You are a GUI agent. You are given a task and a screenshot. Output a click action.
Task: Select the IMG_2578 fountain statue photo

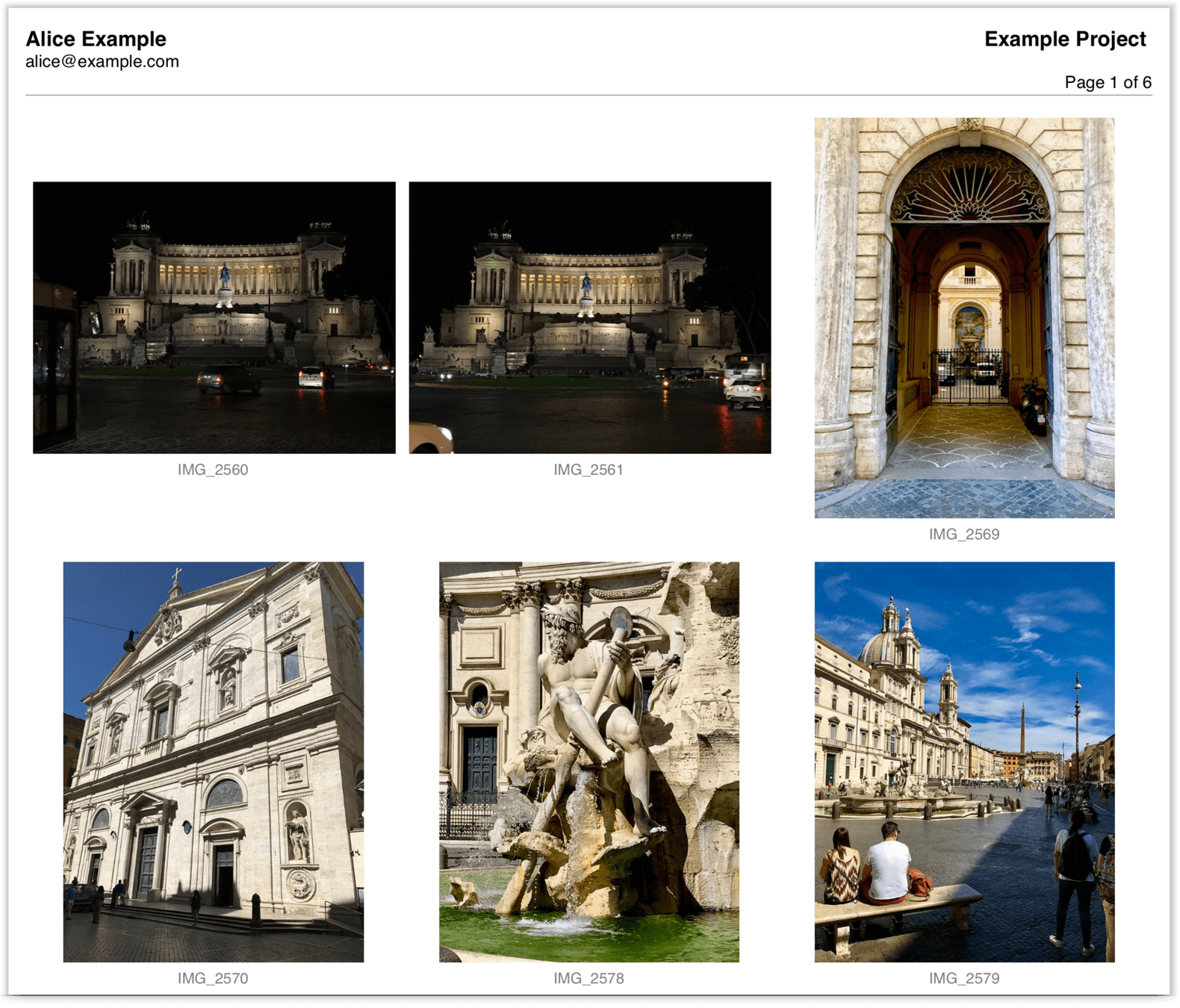click(x=589, y=762)
